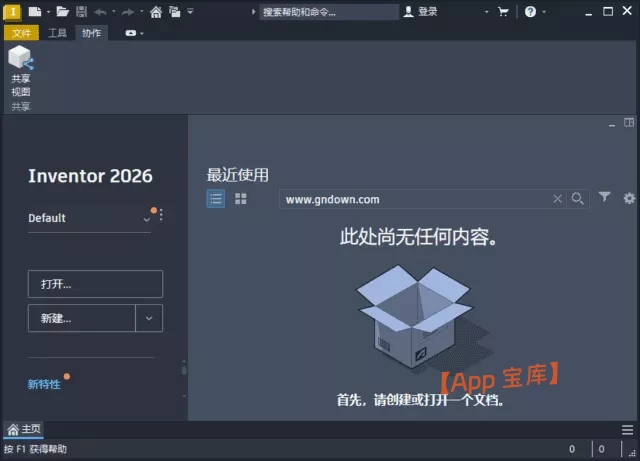Customize the quick access toolbar dropdown
The image size is (640, 461).
[x=190, y=12]
